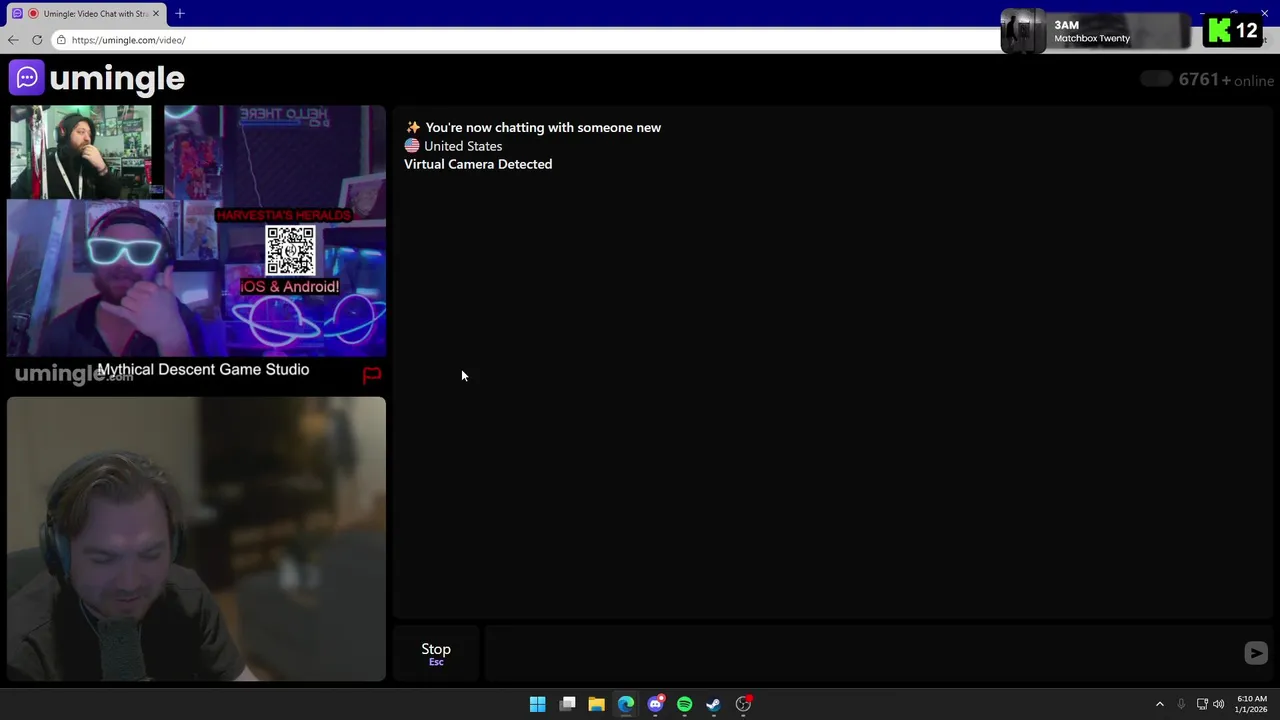Screen dimensions: 1280x720
Task: Click the album art in the music widget
Action: pyautogui.click(x=1023, y=31)
